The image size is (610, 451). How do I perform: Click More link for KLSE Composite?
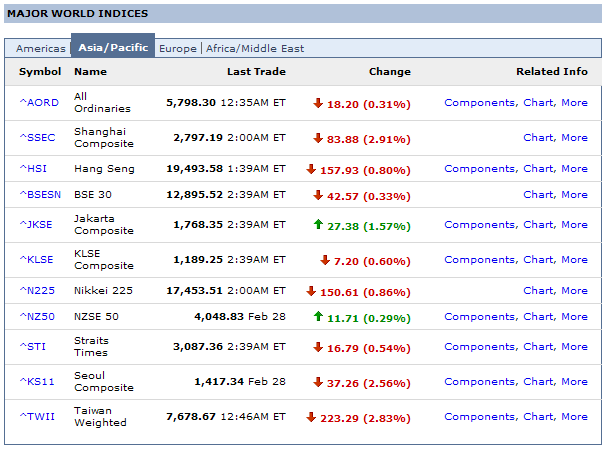(574, 260)
